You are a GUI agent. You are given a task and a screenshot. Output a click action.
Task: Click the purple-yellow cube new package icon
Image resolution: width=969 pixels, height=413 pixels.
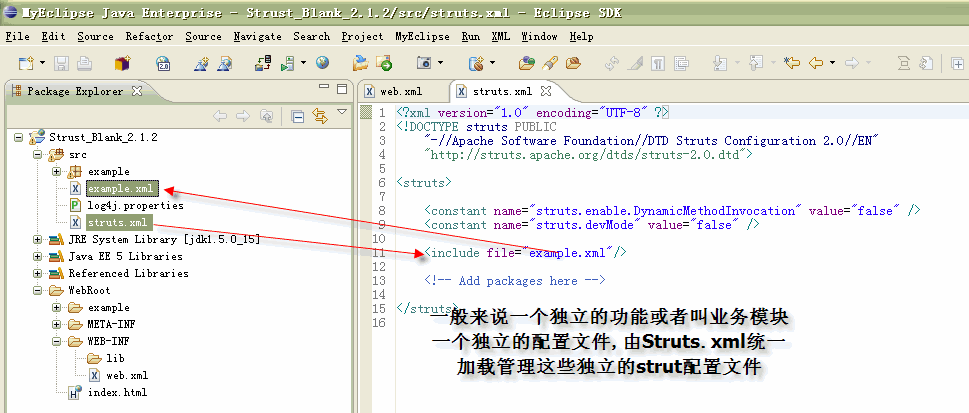click(122, 63)
